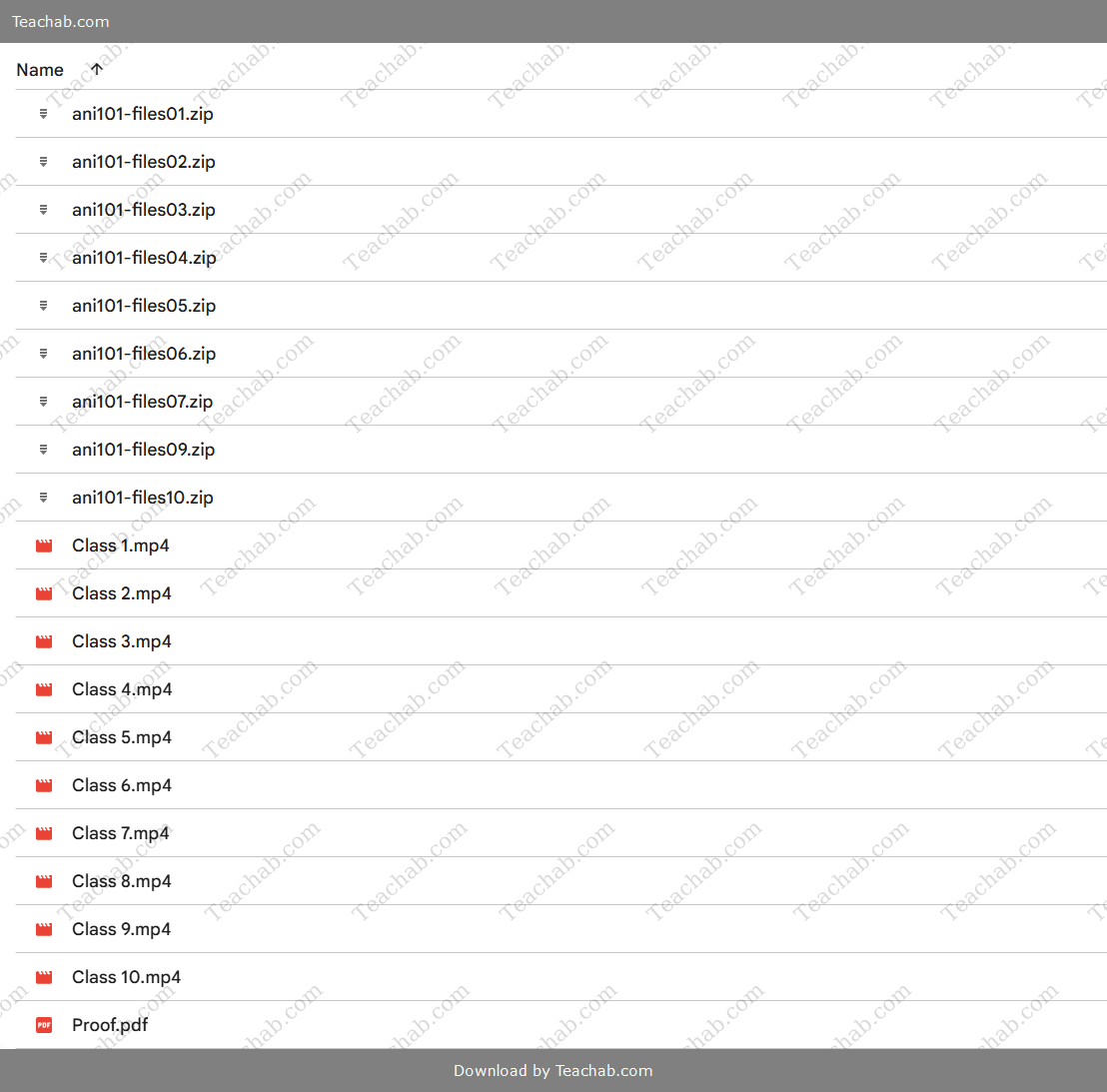Click the Download by Teachab.com footer

[x=553, y=1070]
